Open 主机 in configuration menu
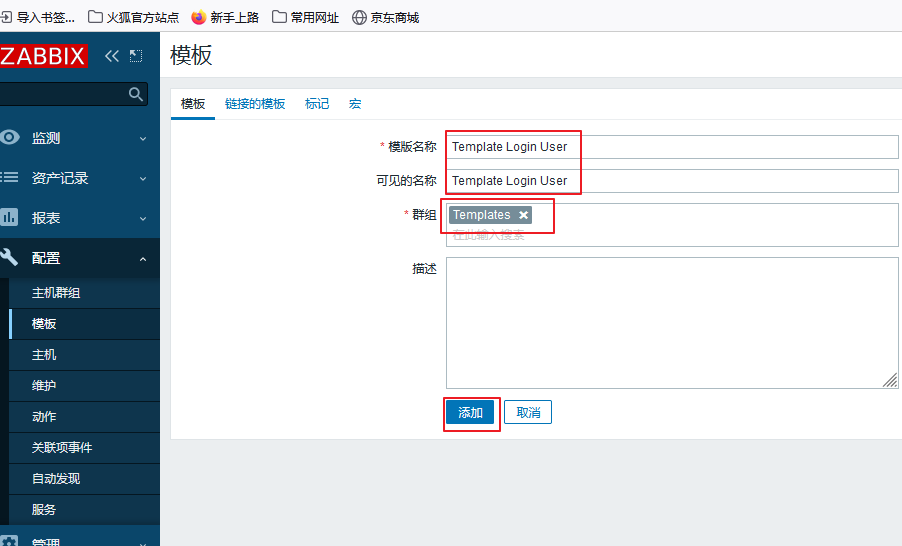 click(x=85, y=355)
